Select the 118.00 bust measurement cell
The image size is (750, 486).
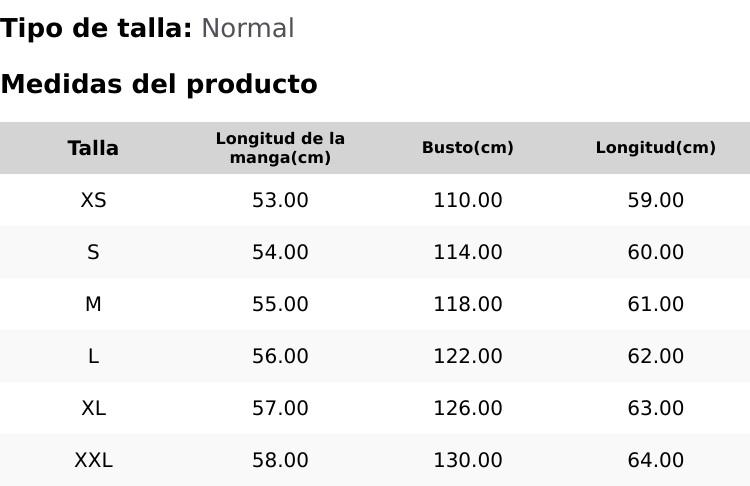[467, 305]
